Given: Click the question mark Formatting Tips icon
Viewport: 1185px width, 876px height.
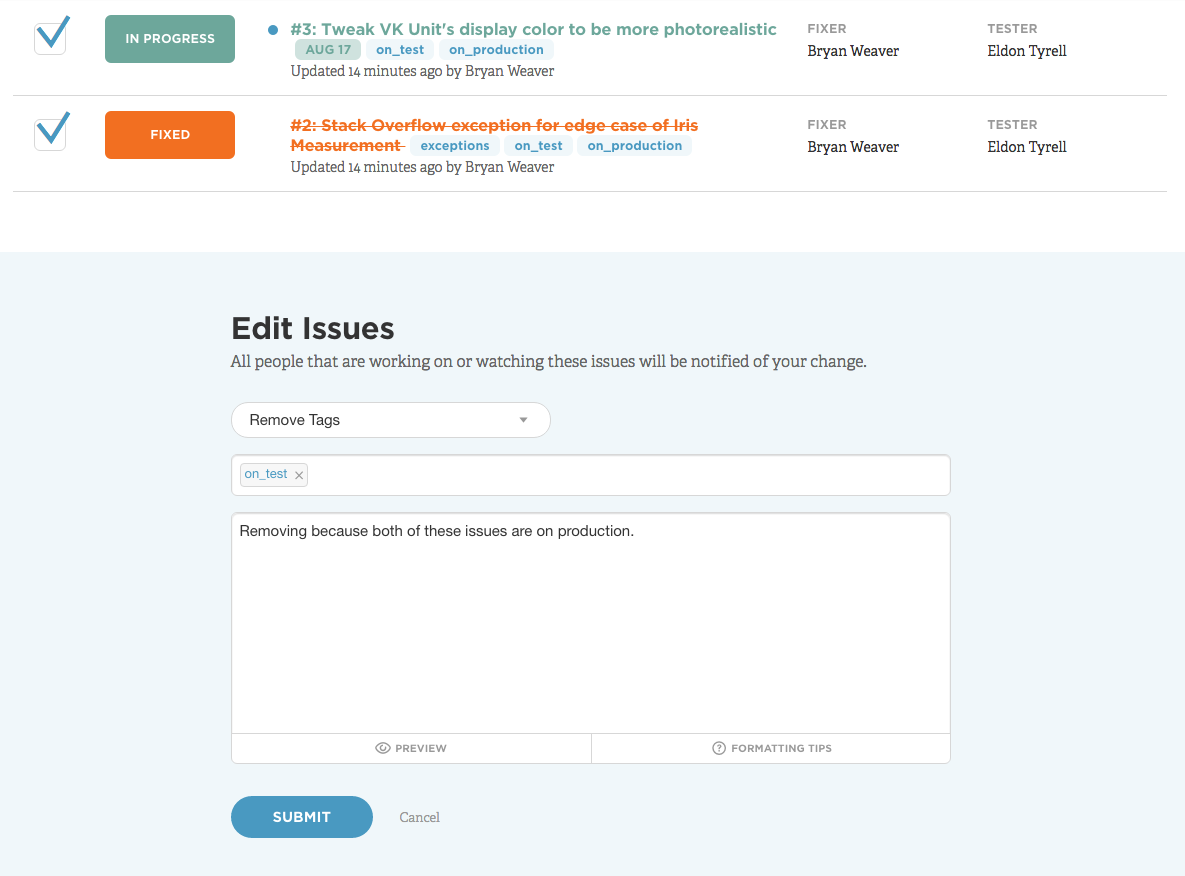Looking at the screenshot, I should pos(718,748).
